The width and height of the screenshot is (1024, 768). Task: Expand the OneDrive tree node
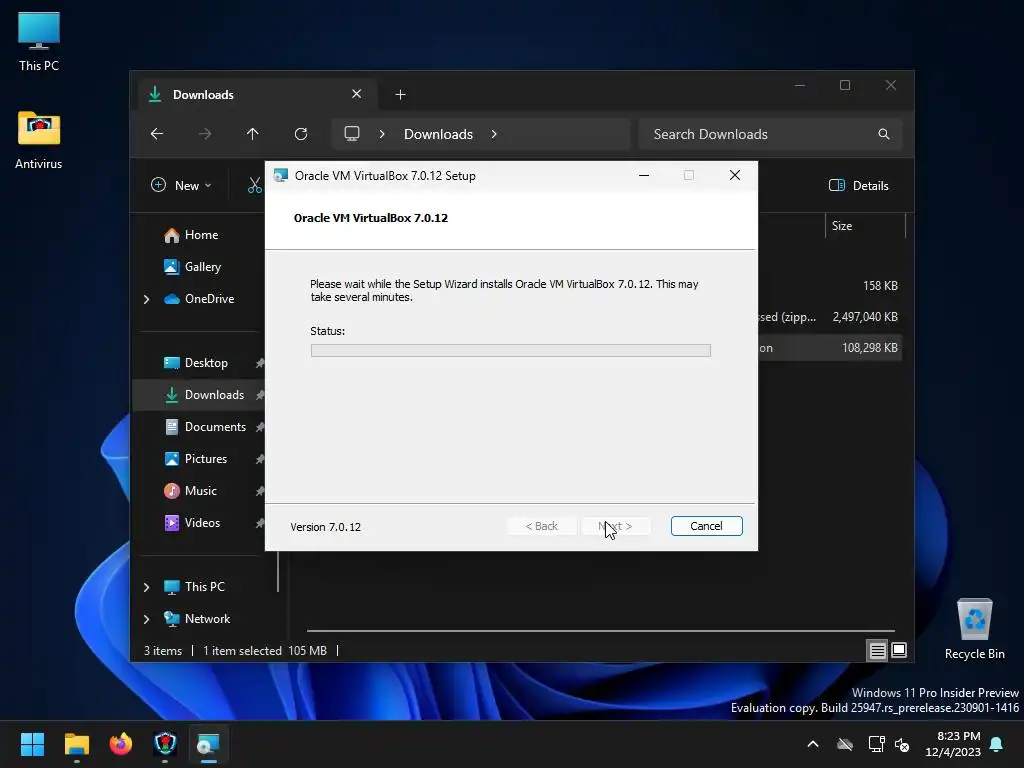pyautogui.click(x=146, y=298)
